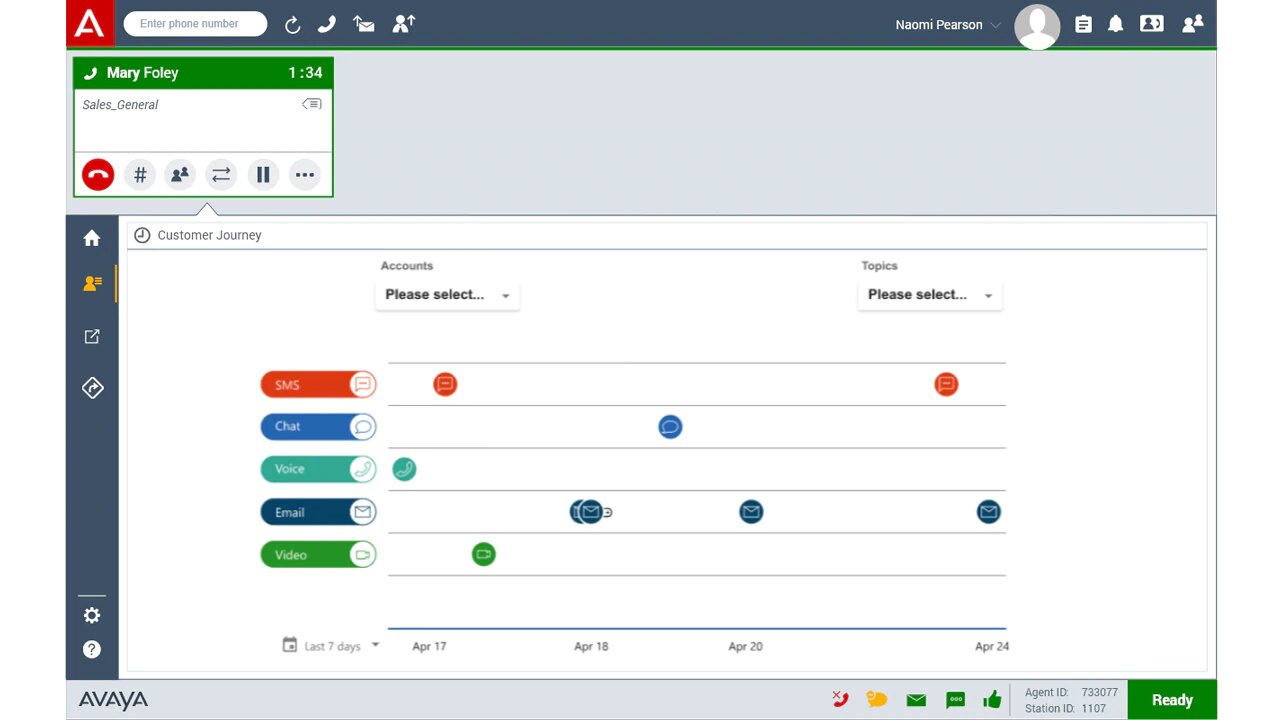Image resolution: width=1280 pixels, height=720 pixels.
Task: Select the Email event near Apr 18
Action: coord(591,512)
